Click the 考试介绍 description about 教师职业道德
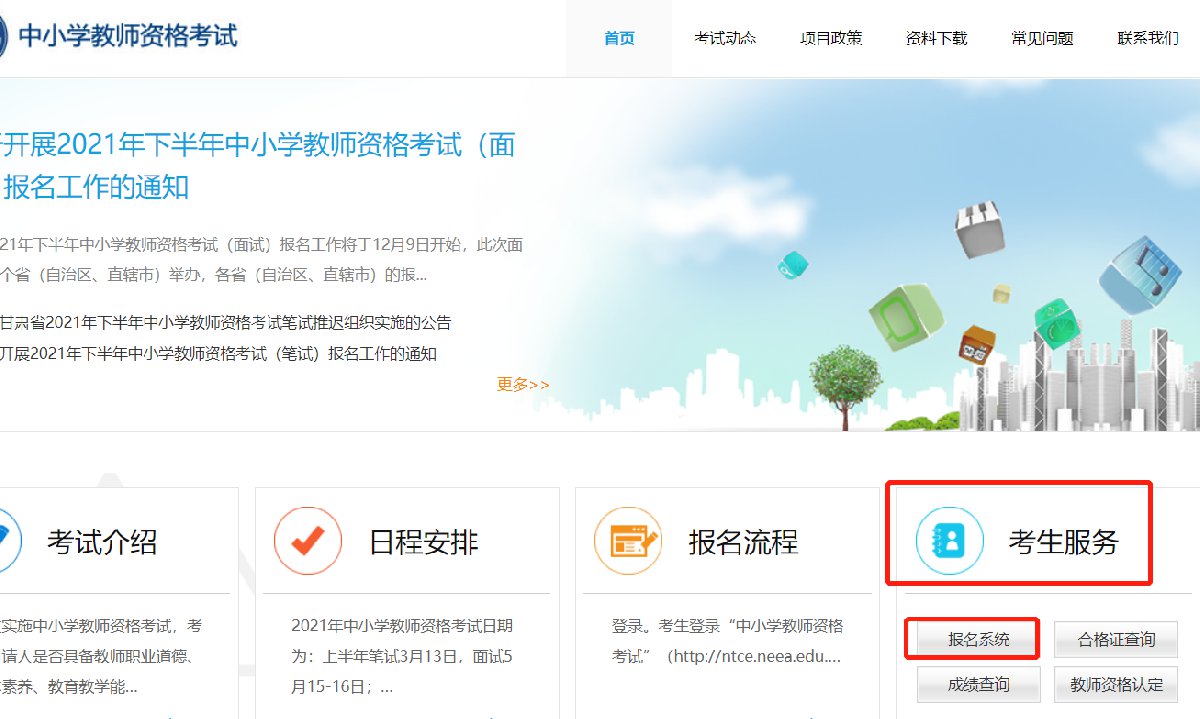Image resolution: width=1200 pixels, height=719 pixels. 100,657
